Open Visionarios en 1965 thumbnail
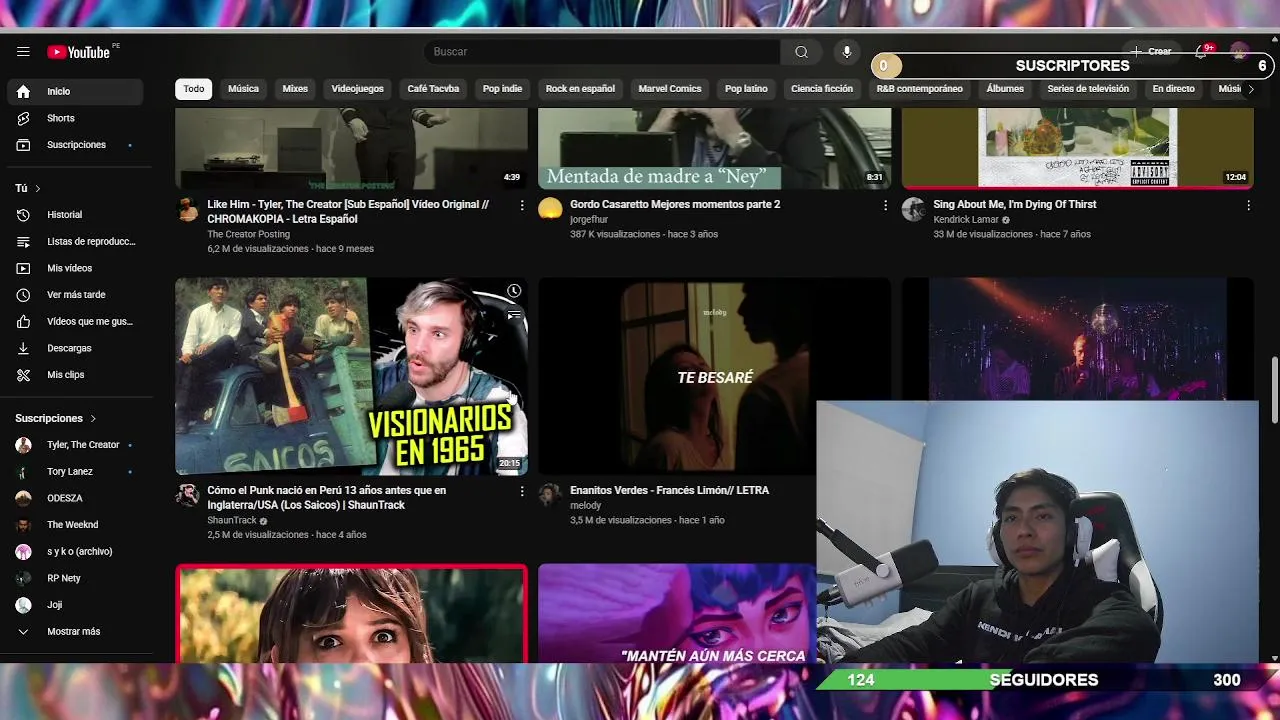The width and height of the screenshot is (1280, 720). (351, 376)
